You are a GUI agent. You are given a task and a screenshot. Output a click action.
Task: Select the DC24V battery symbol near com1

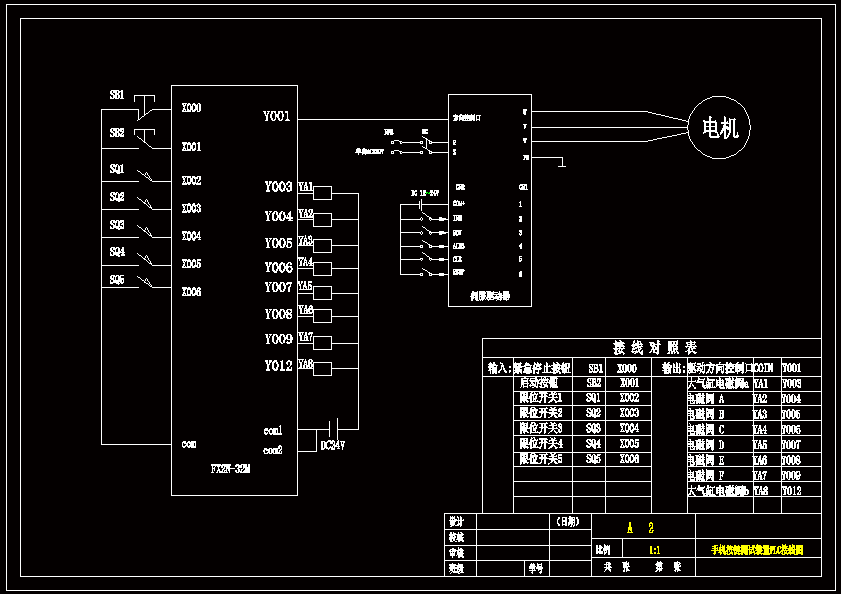click(334, 429)
